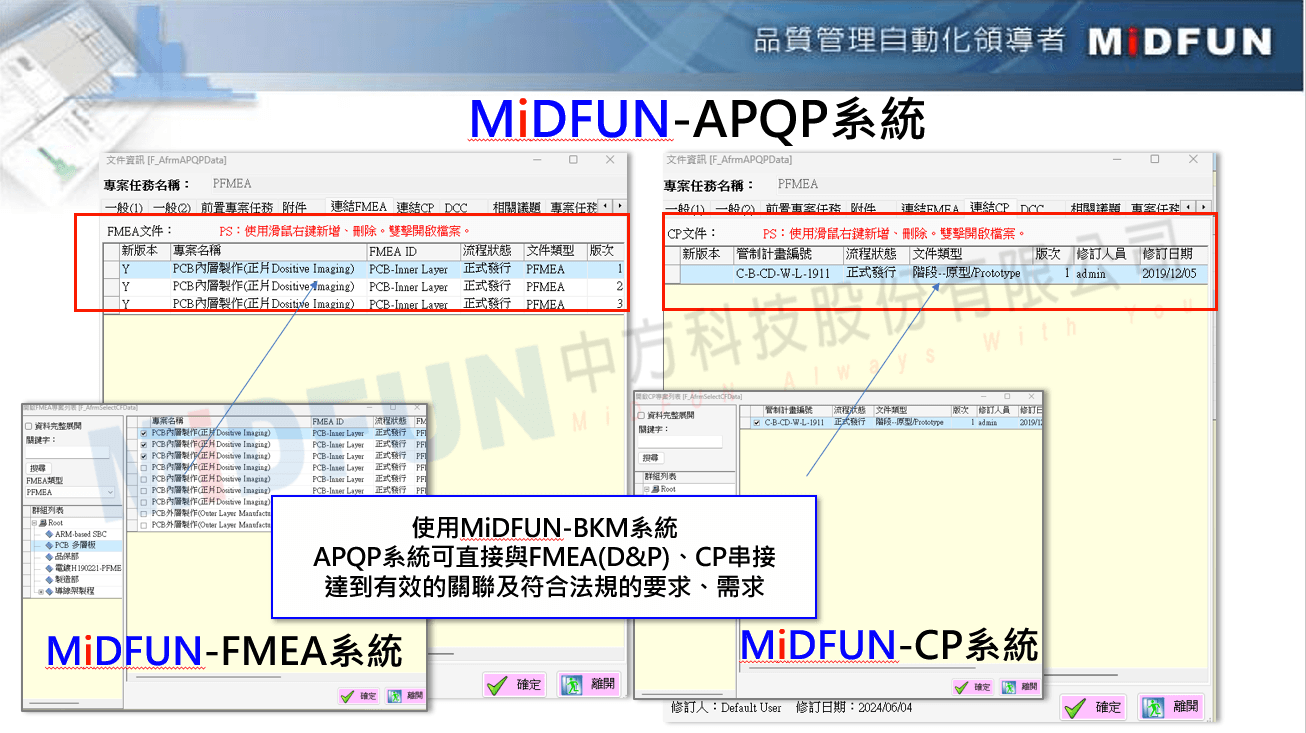Screen dimensions: 1306x733
Task: Close the right APQP document window
Action: pyautogui.click(x=1193, y=159)
